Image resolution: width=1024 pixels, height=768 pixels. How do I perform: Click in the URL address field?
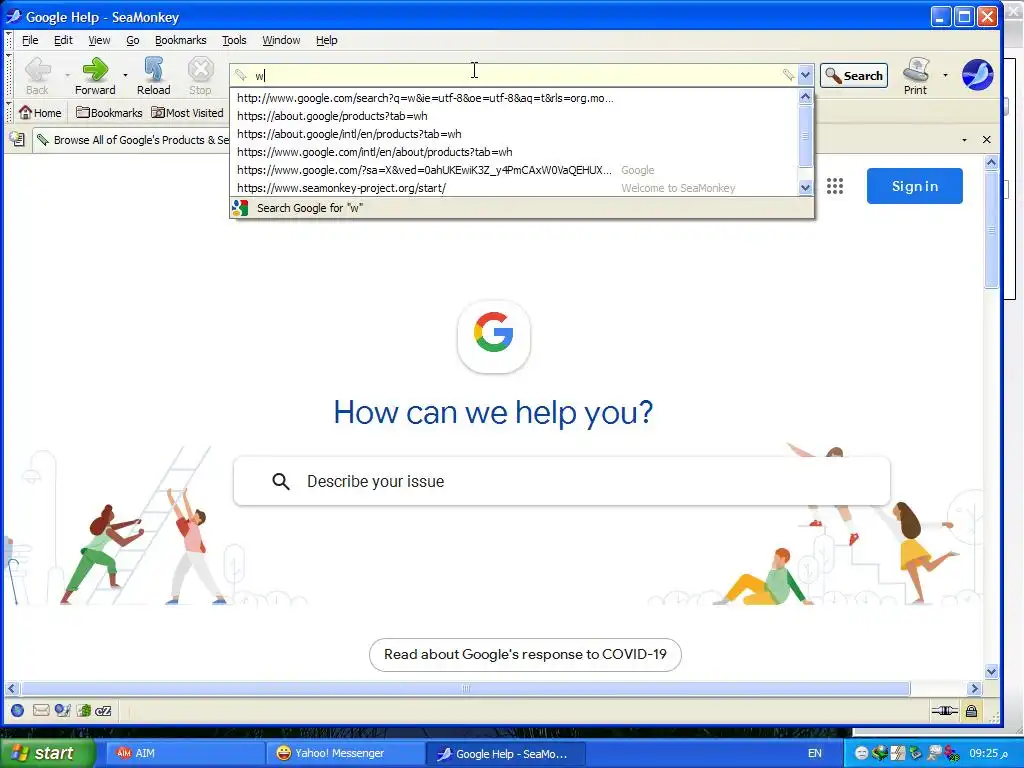[x=516, y=75]
